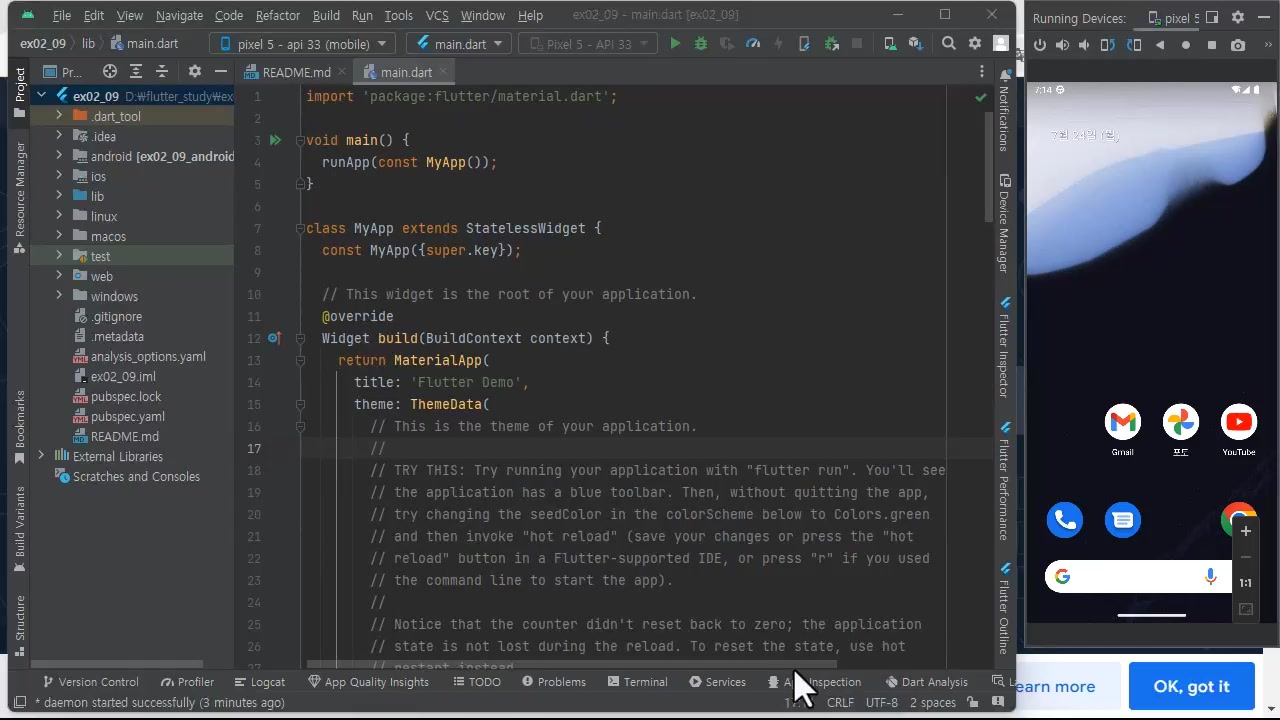Collapse all in the Project panel toolbar

tap(161, 72)
